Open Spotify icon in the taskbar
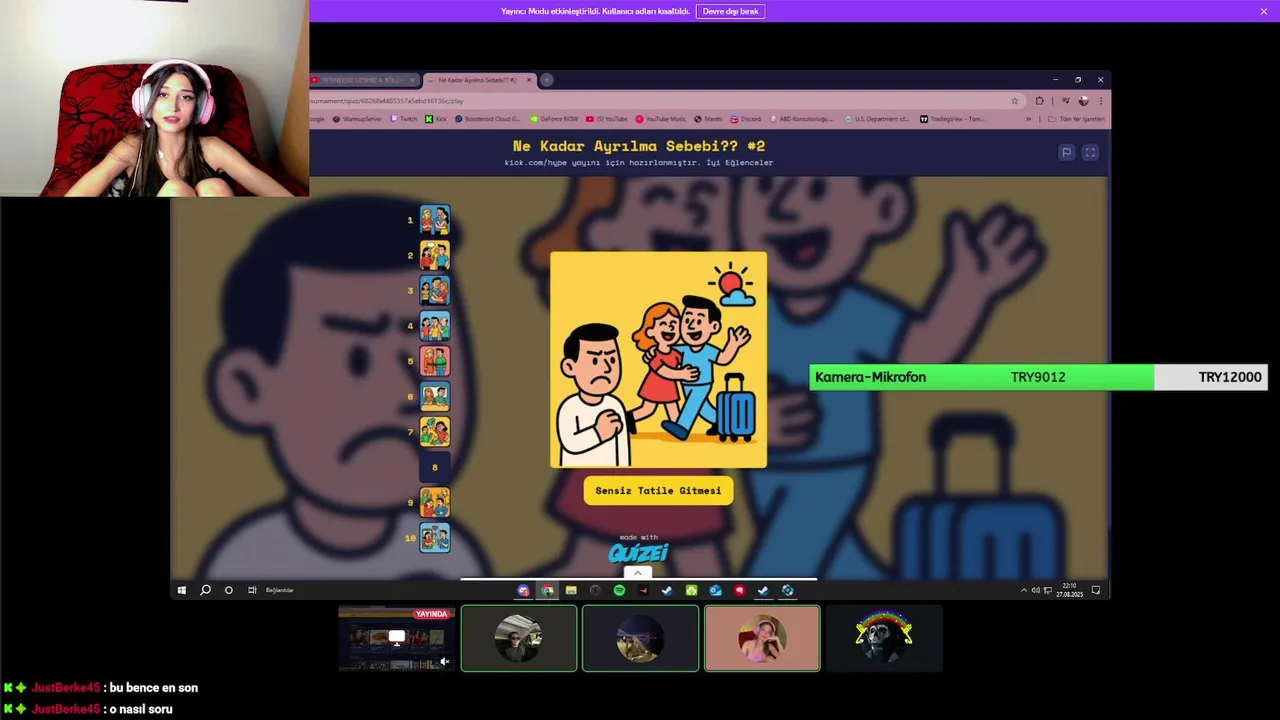The width and height of the screenshot is (1280, 720). coord(619,590)
